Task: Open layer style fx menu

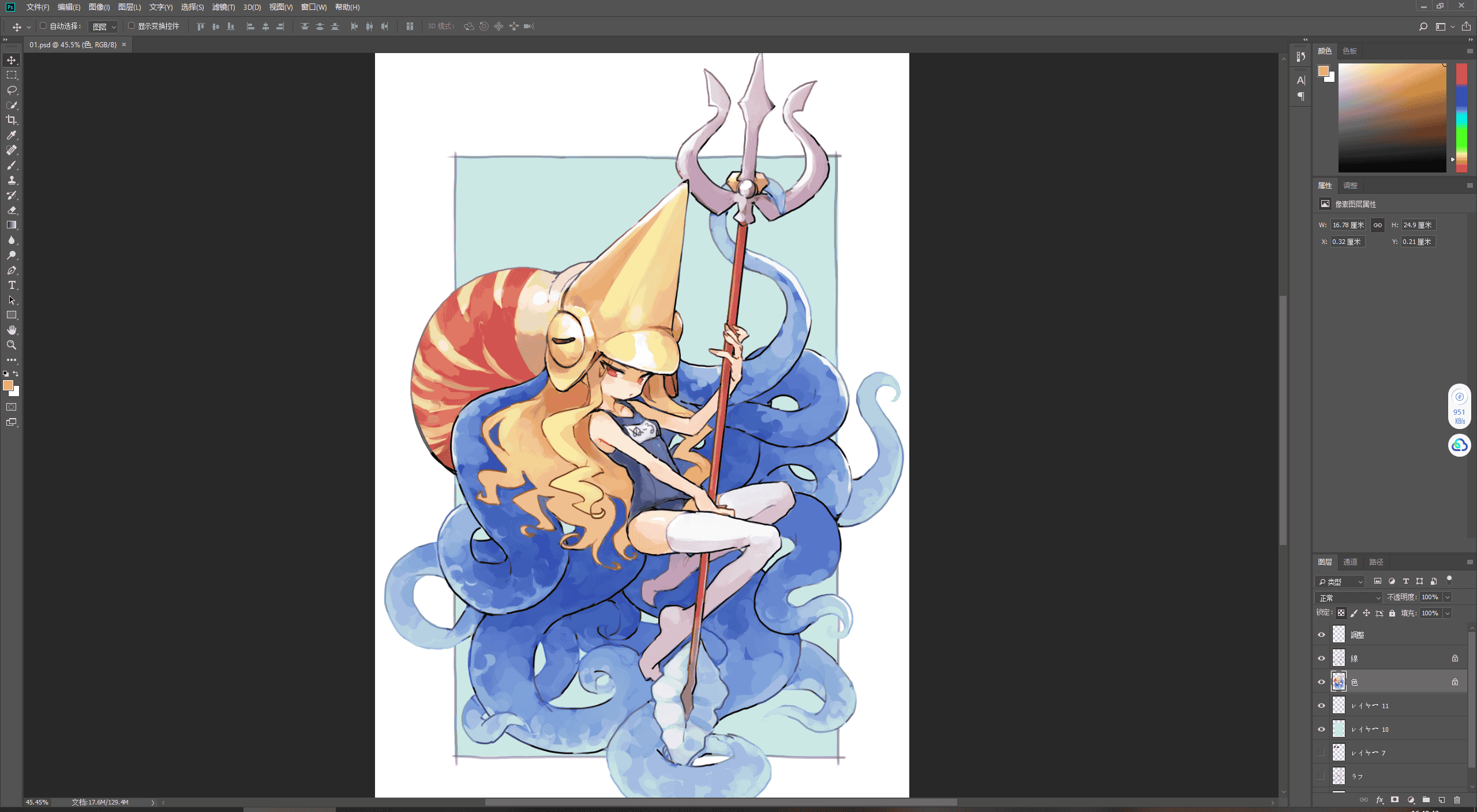Action: [x=1379, y=800]
